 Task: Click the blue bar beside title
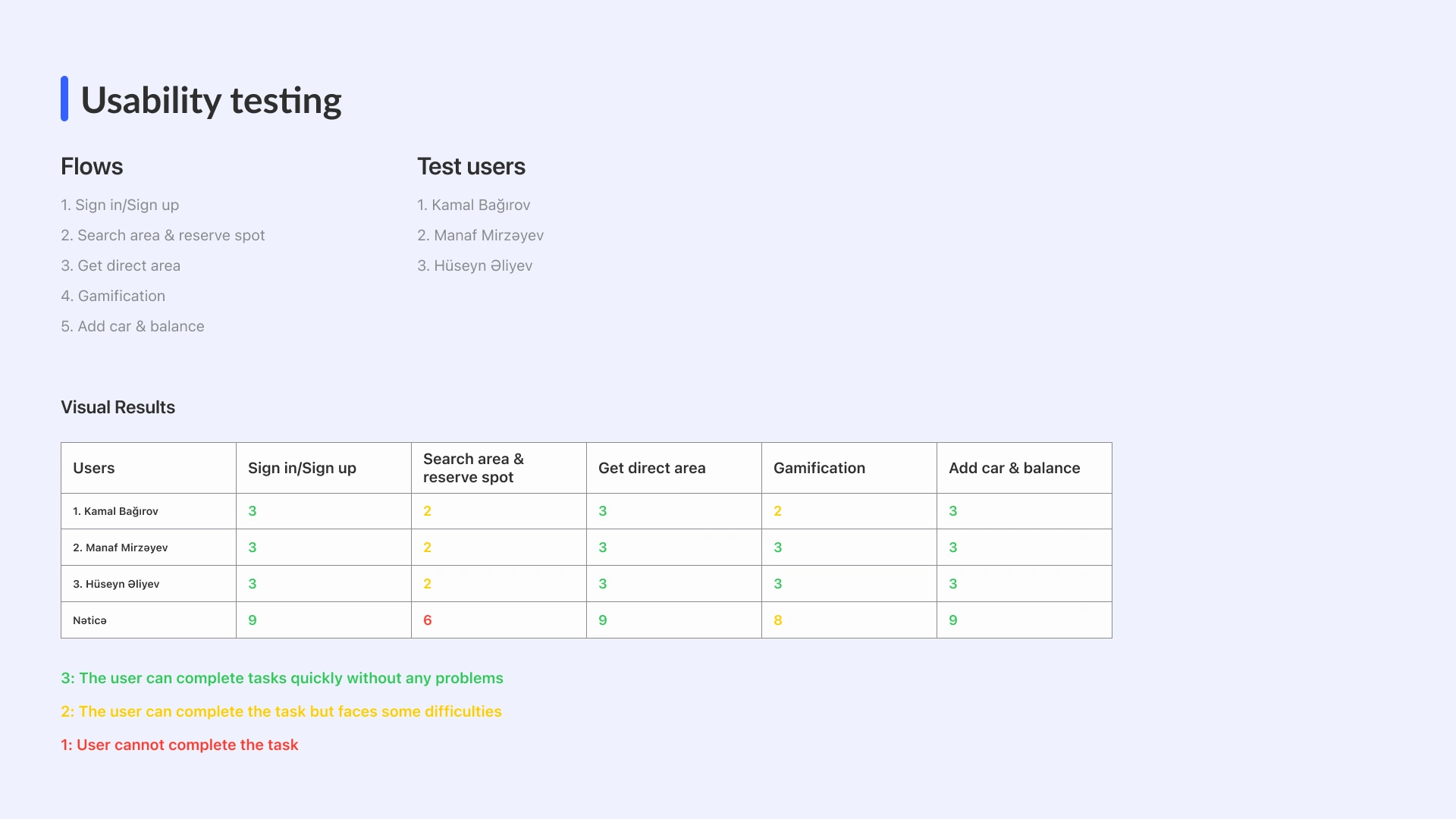coord(64,99)
